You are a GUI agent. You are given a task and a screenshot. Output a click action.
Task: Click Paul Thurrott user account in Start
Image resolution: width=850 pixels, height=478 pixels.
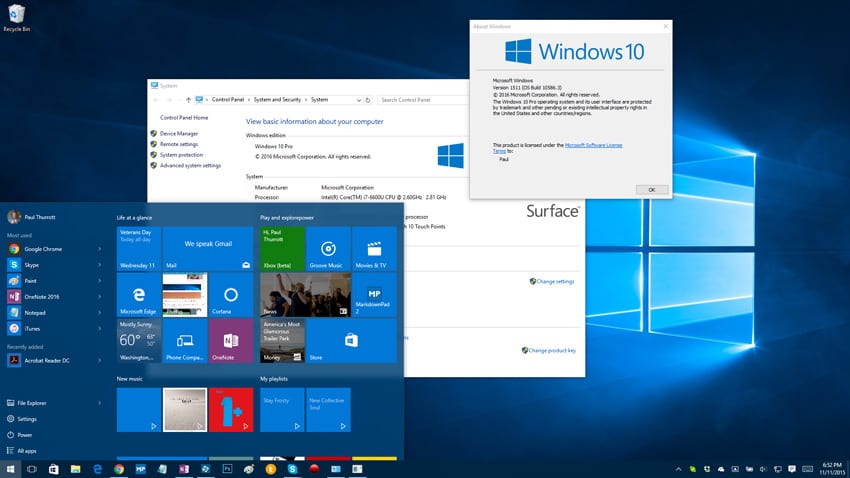pyautogui.click(x=31, y=217)
